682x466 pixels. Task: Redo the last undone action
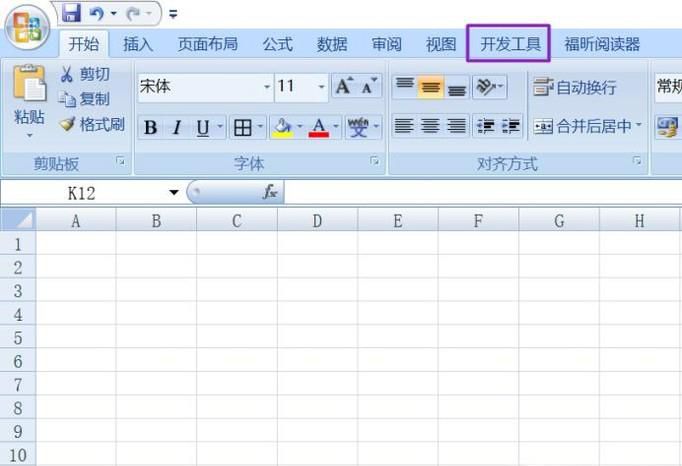pyautogui.click(x=133, y=14)
